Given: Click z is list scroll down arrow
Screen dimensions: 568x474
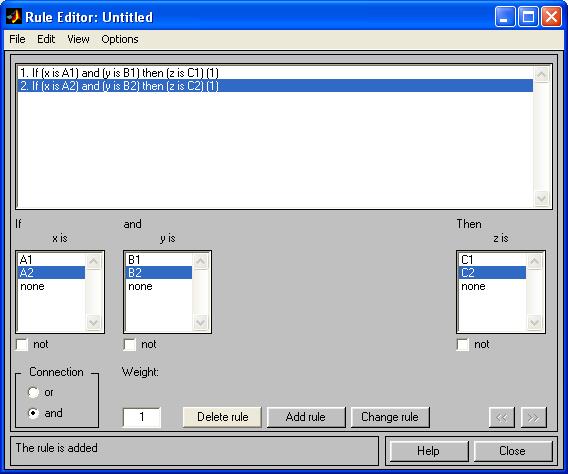Looking at the screenshot, I should 534,322.
